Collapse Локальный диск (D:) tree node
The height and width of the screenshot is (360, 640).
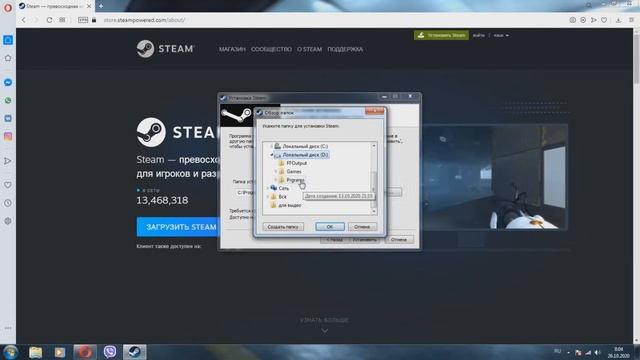(271, 155)
